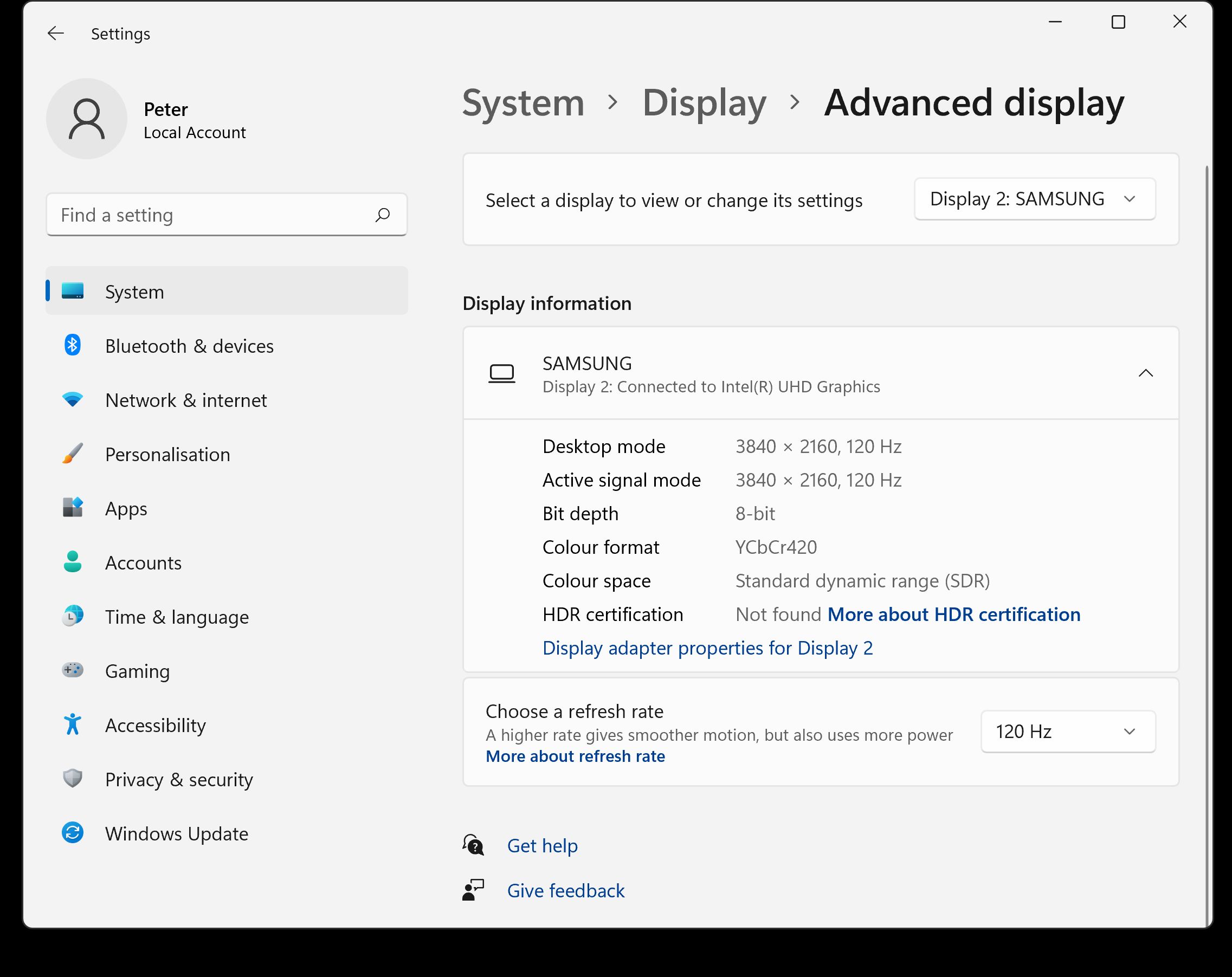This screenshot has height=977, width=1232.
Task: Go to Apps settings category
Action: 126,508
